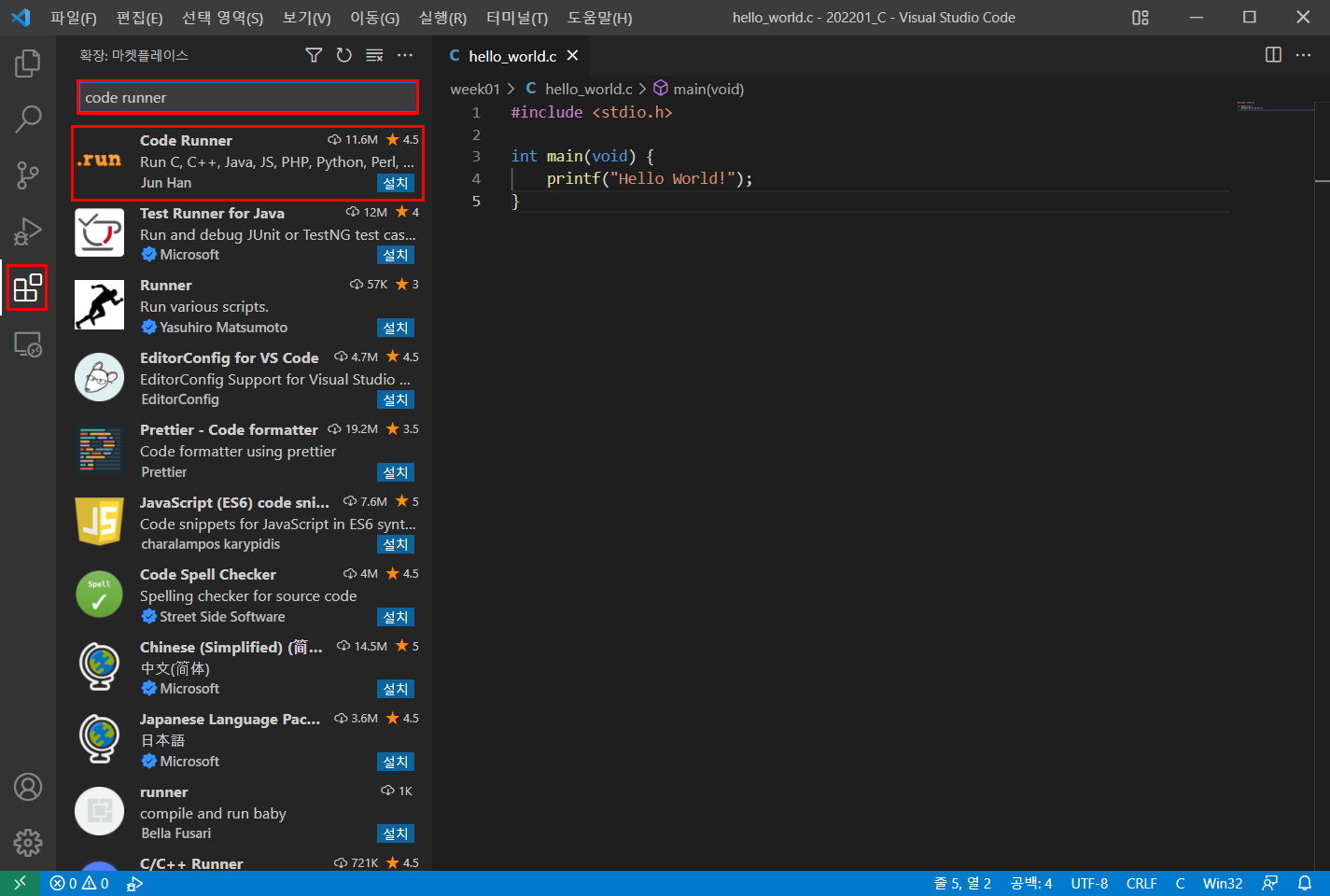Change language mode C in status bar
Viewport: 1330px width, 896px height.
pos(1180,884)
